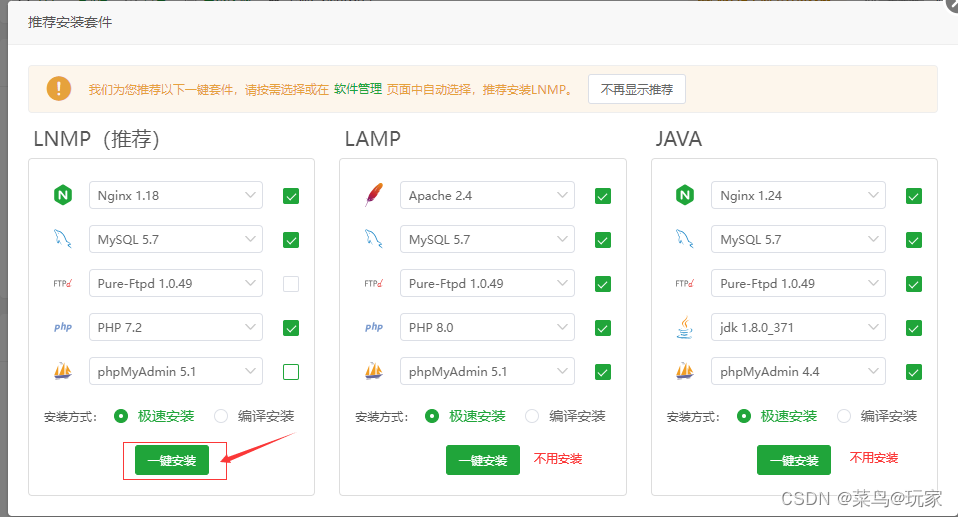Viewport: 958px width, 517px height.
Task: Uncheck jdk 1.8.0_371 checkbox
Action: click(x=914, y=328)
